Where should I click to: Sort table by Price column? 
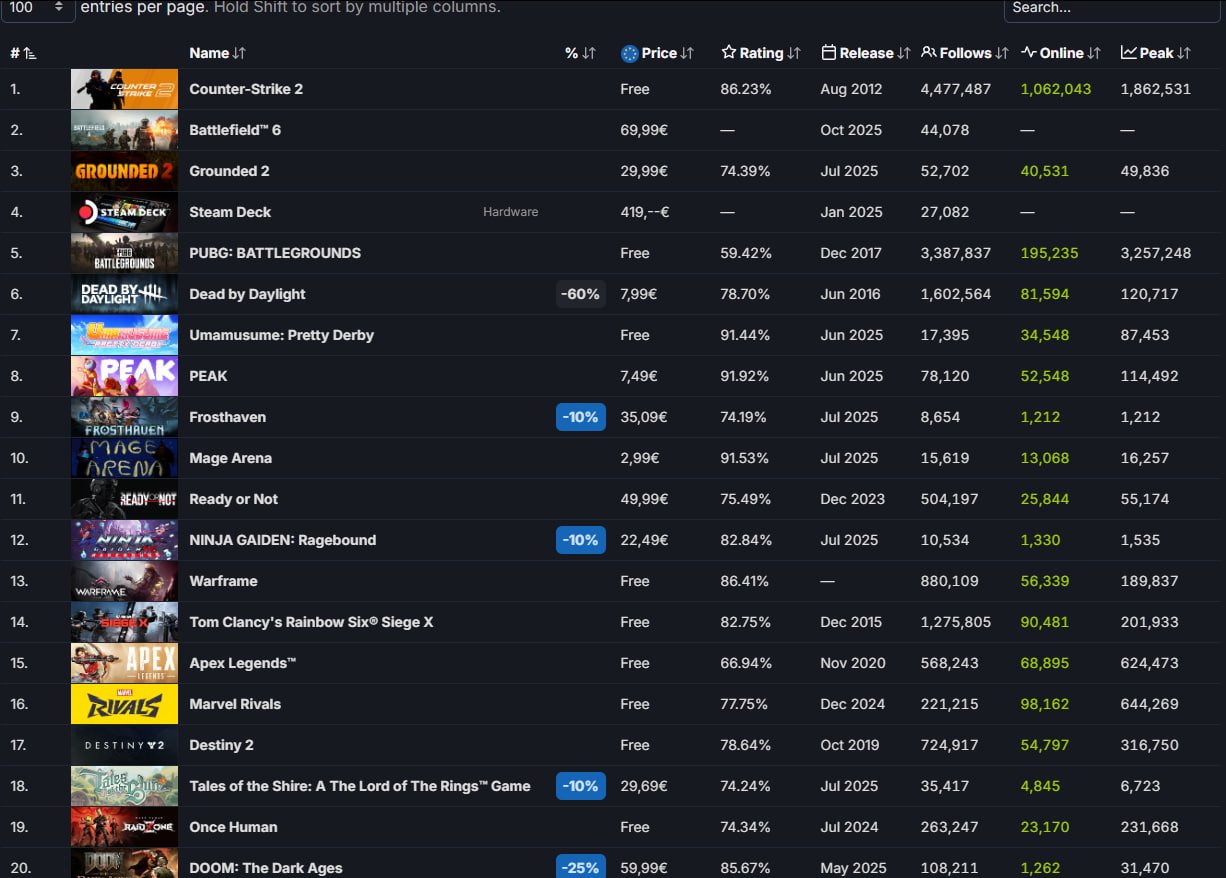658,53
